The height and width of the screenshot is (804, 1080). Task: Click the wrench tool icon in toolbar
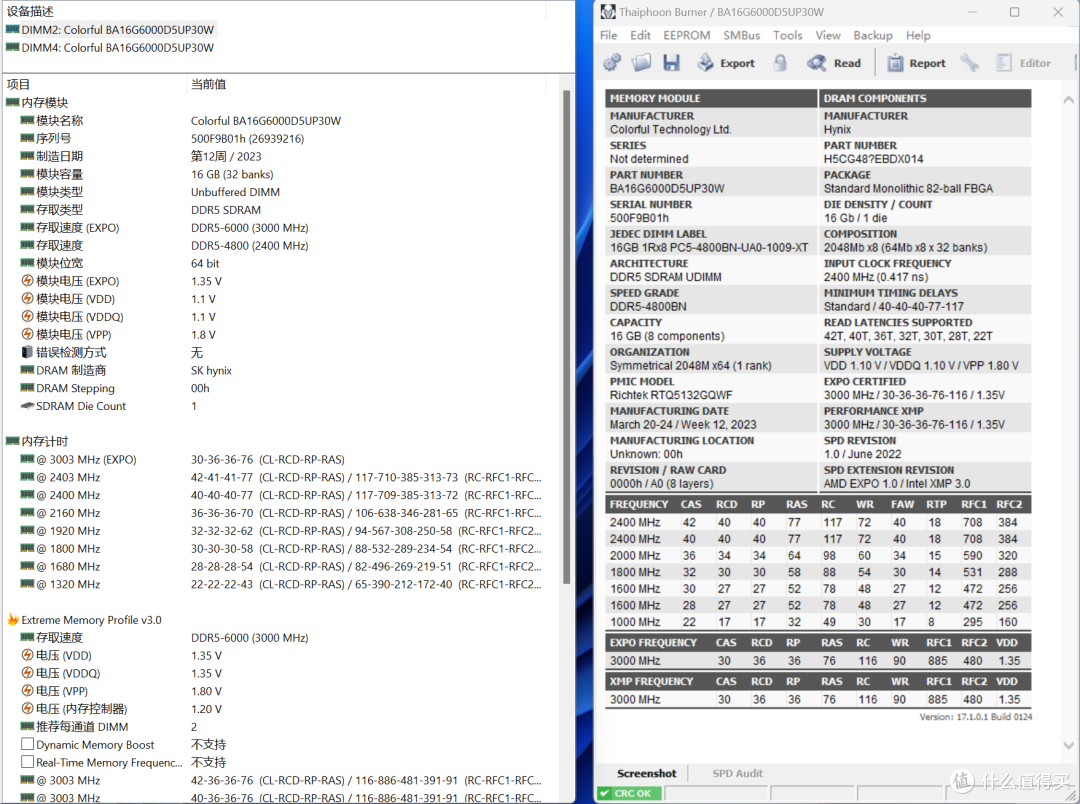pos(970,63)
